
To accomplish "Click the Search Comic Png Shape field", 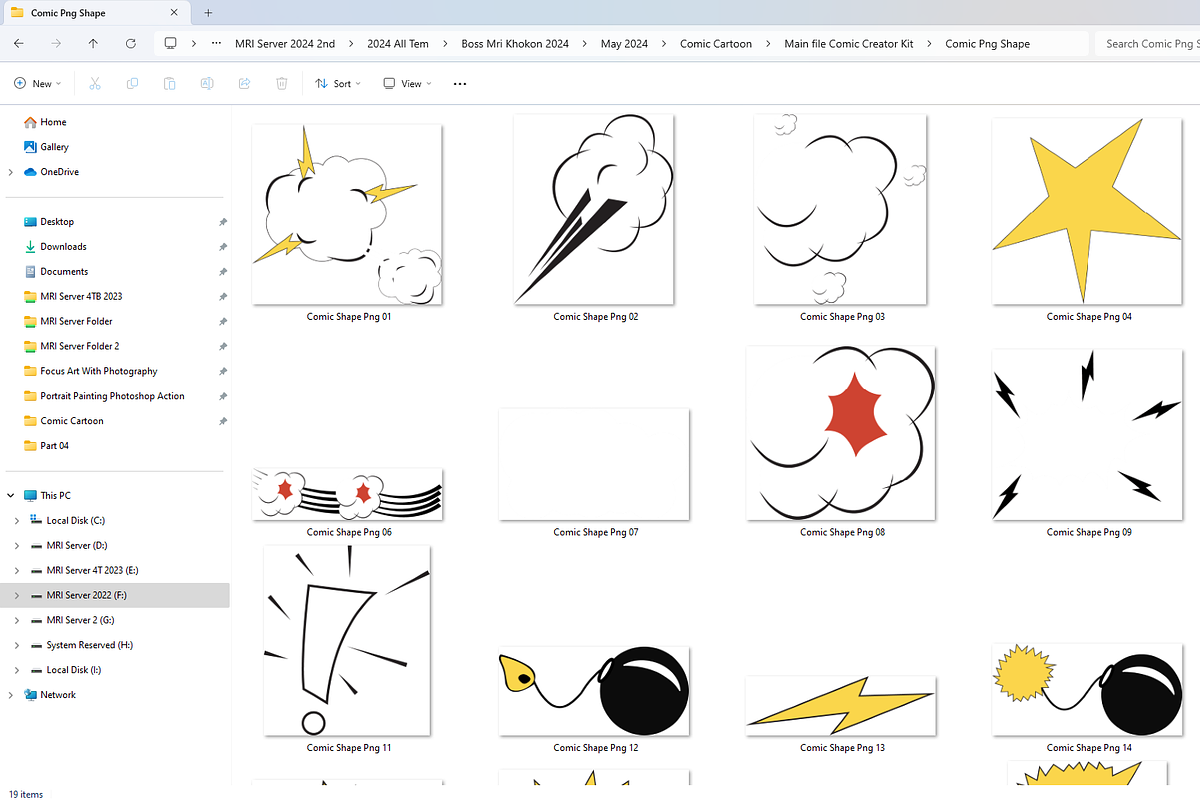I will point(1147,44).
